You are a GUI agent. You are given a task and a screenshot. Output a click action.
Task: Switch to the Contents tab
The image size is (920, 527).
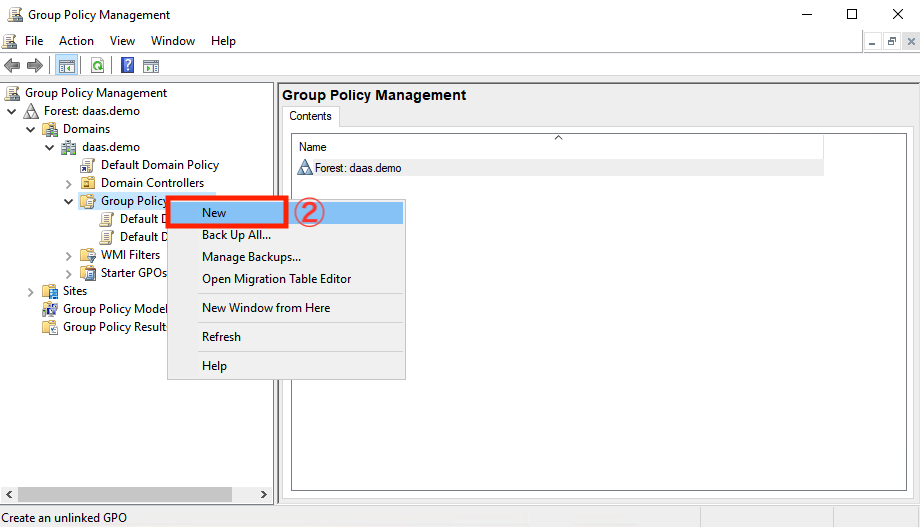point(310,116)
